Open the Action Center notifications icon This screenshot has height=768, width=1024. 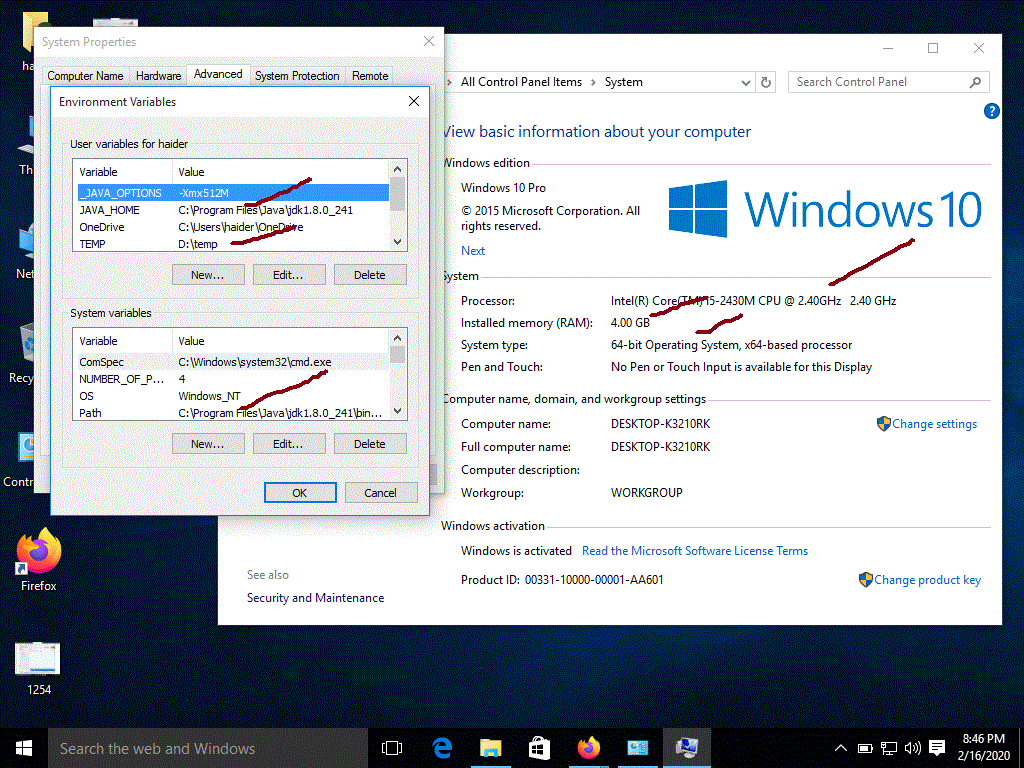click(x=937, y=748)
